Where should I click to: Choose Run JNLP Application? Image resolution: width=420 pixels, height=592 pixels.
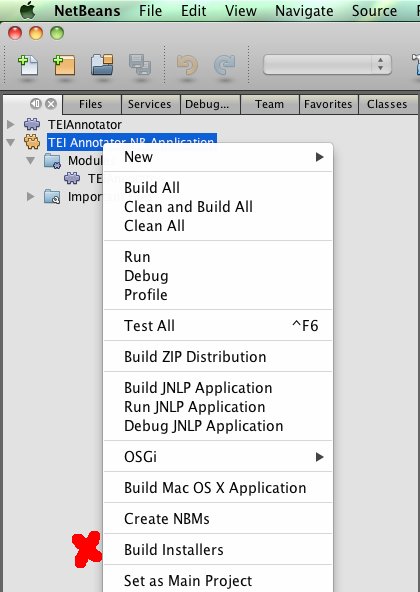point(218,407)
